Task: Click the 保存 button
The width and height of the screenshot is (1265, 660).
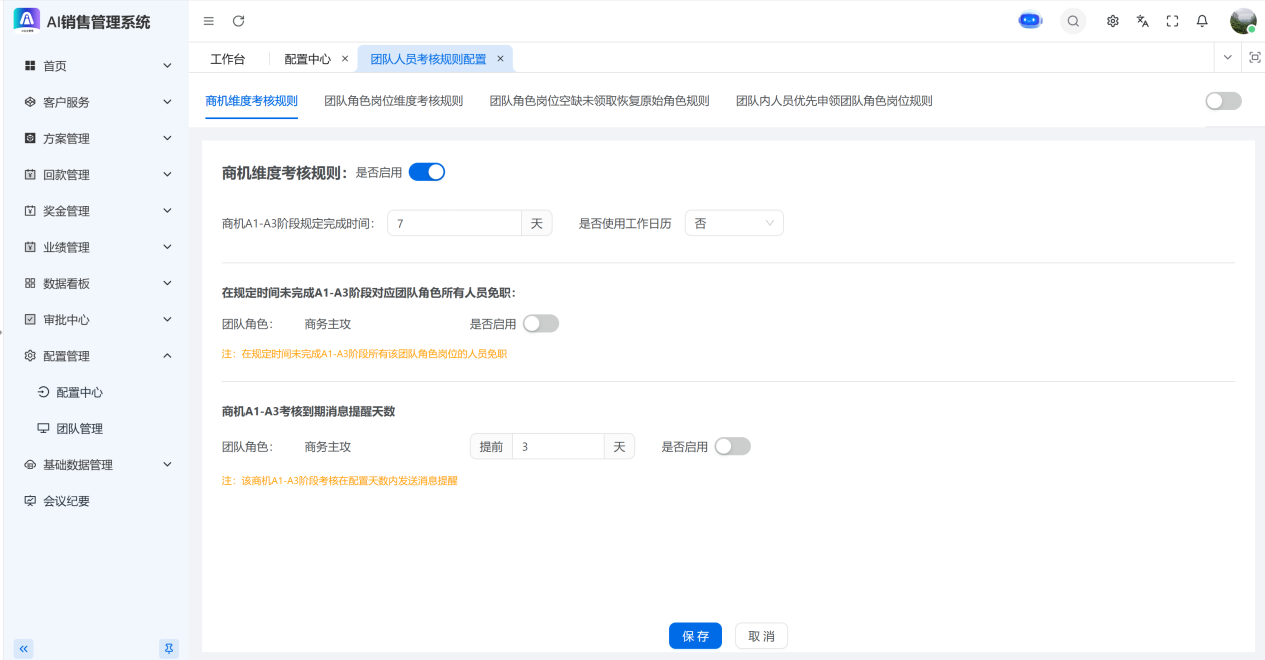Action: click(x=695, y=636)
